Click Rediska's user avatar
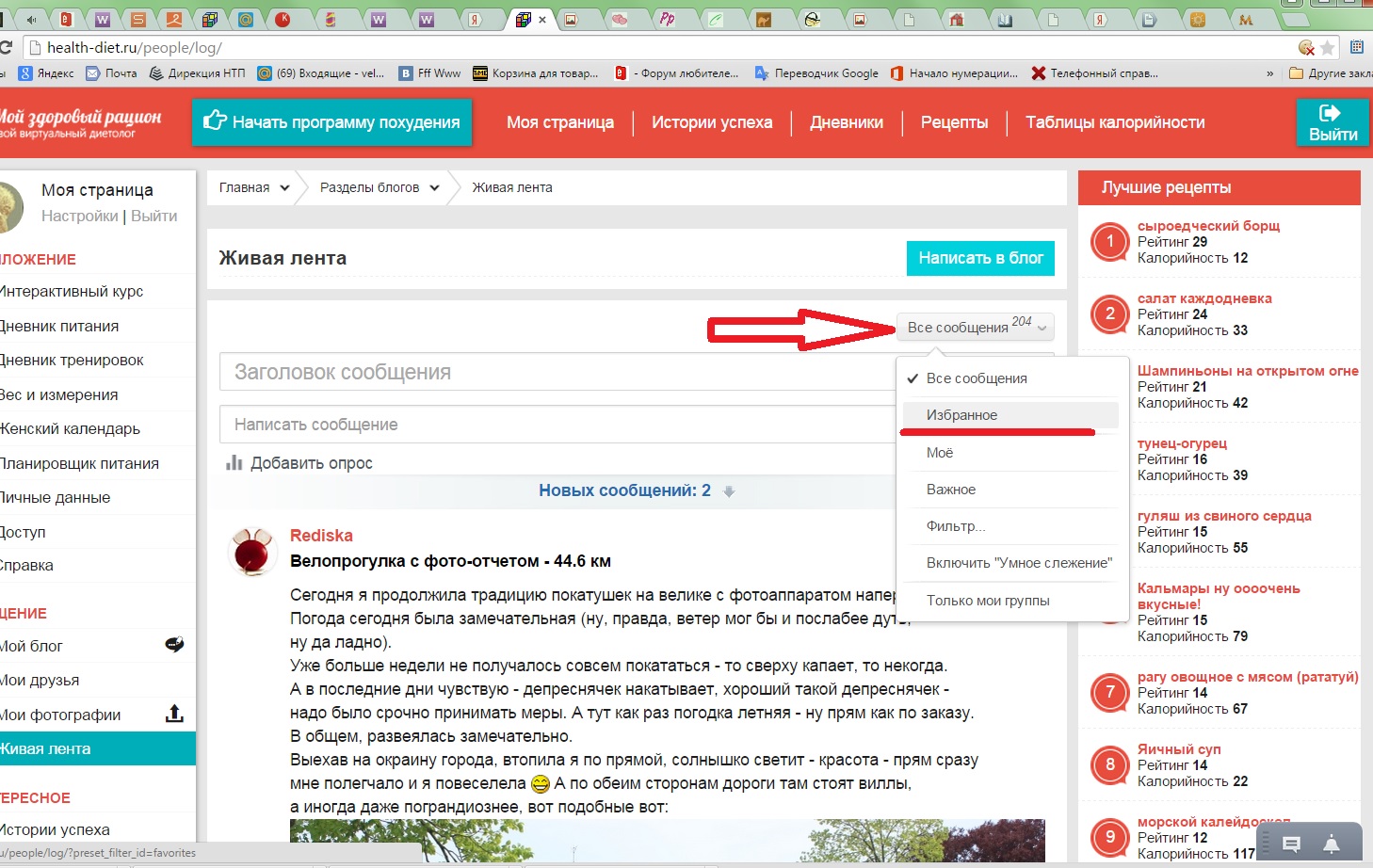Viewport: 1373px width, 868px height. click(252, 551)
